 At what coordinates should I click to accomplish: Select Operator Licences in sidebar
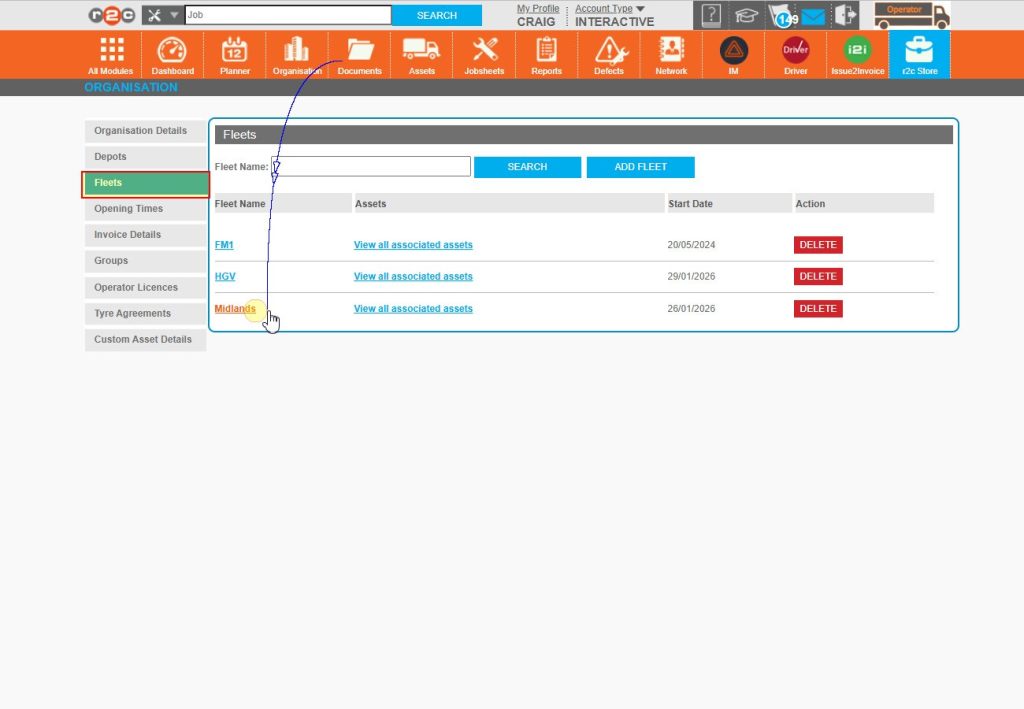point(145,287)
